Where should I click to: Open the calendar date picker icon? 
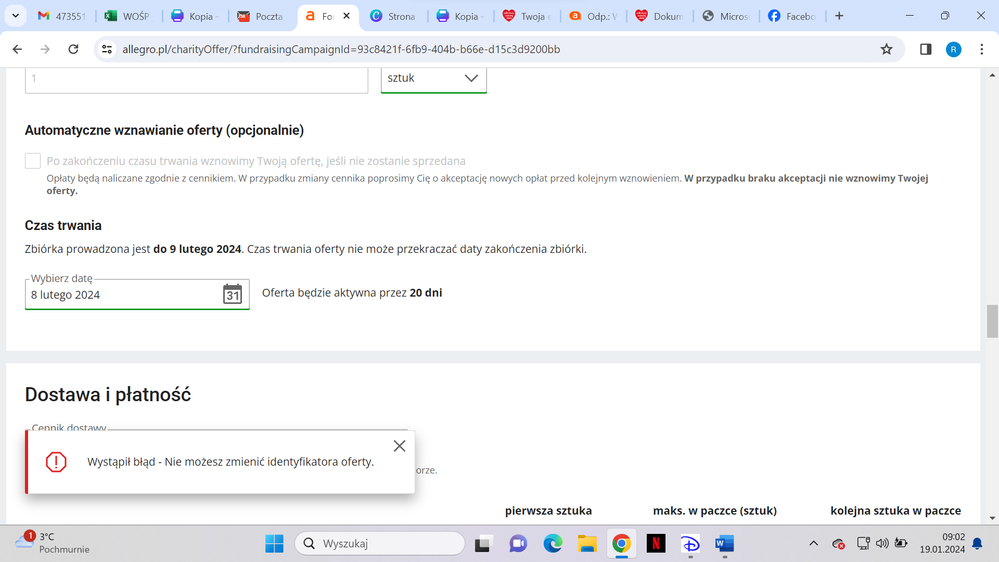point(232,294)
